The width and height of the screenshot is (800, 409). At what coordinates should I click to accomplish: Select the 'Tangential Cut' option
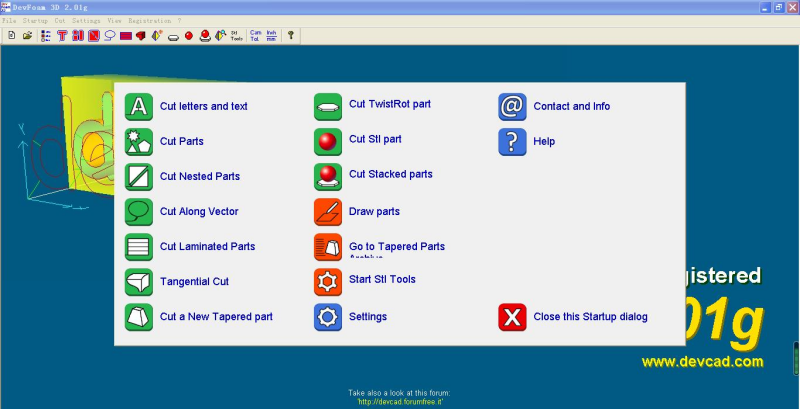tap(194, 282)
